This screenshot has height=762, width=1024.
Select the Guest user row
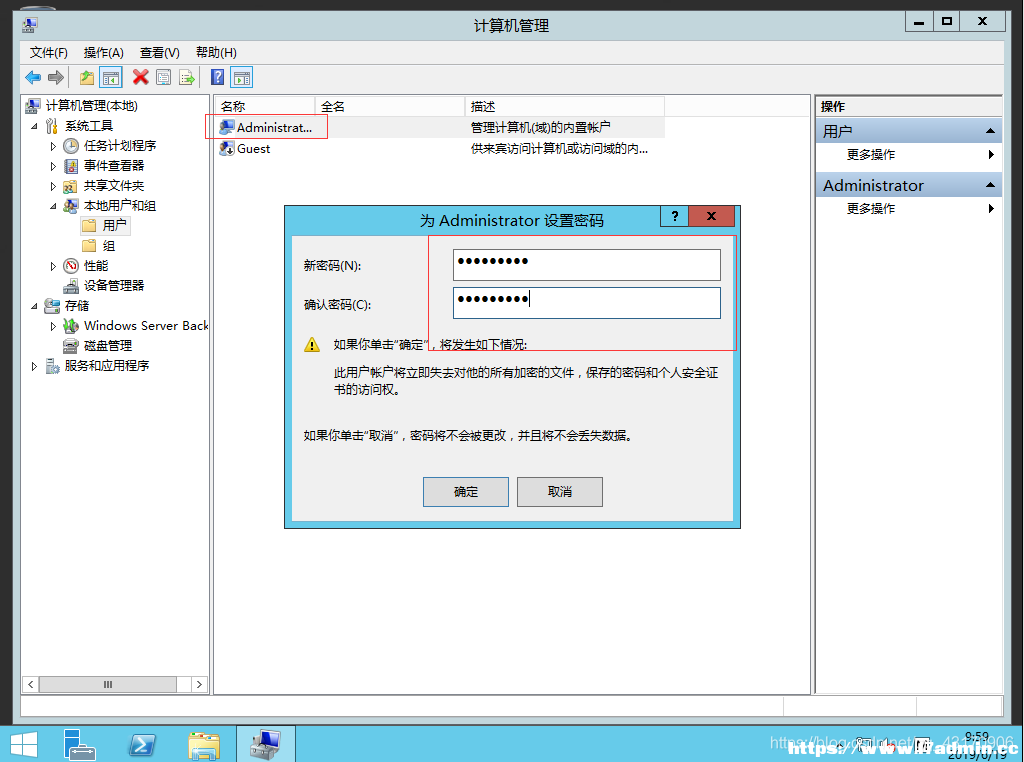[441, 149]
